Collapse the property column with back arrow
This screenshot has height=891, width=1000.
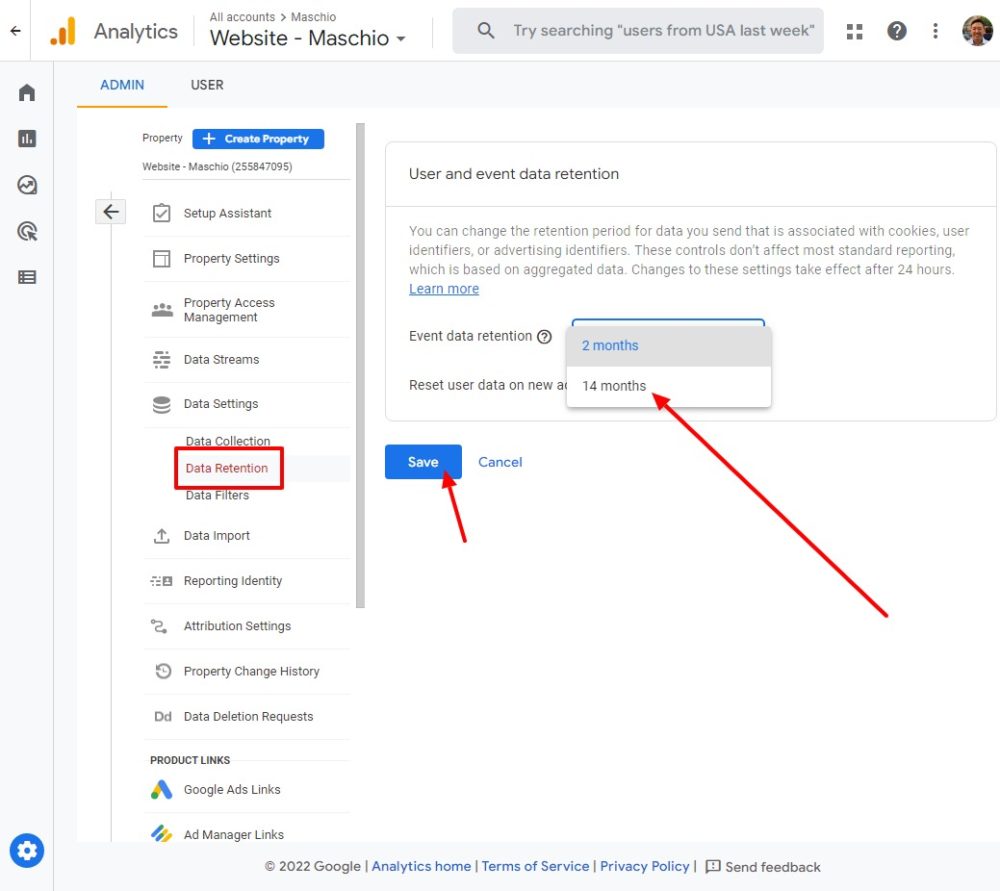111,212
